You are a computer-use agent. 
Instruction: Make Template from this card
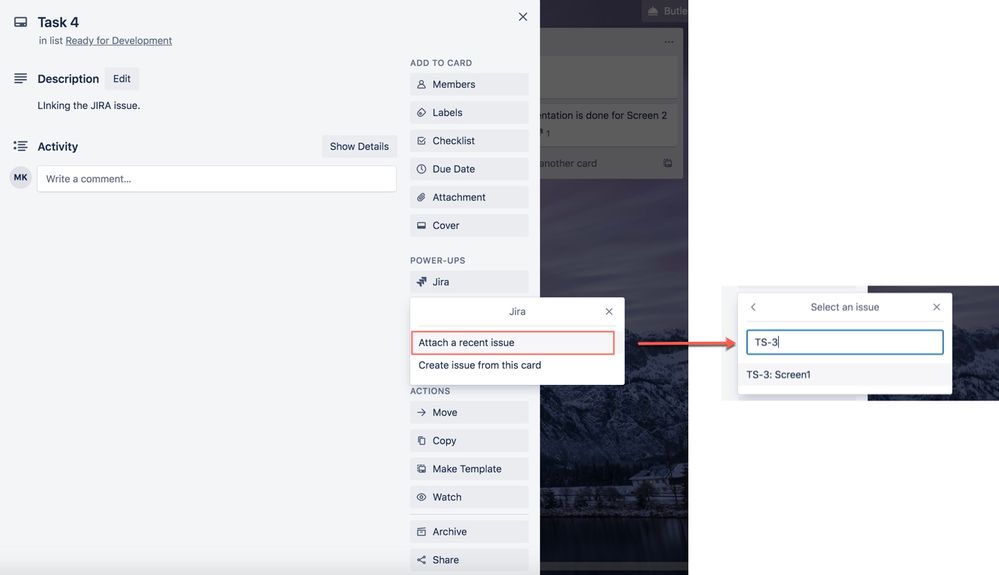point(469,469)
